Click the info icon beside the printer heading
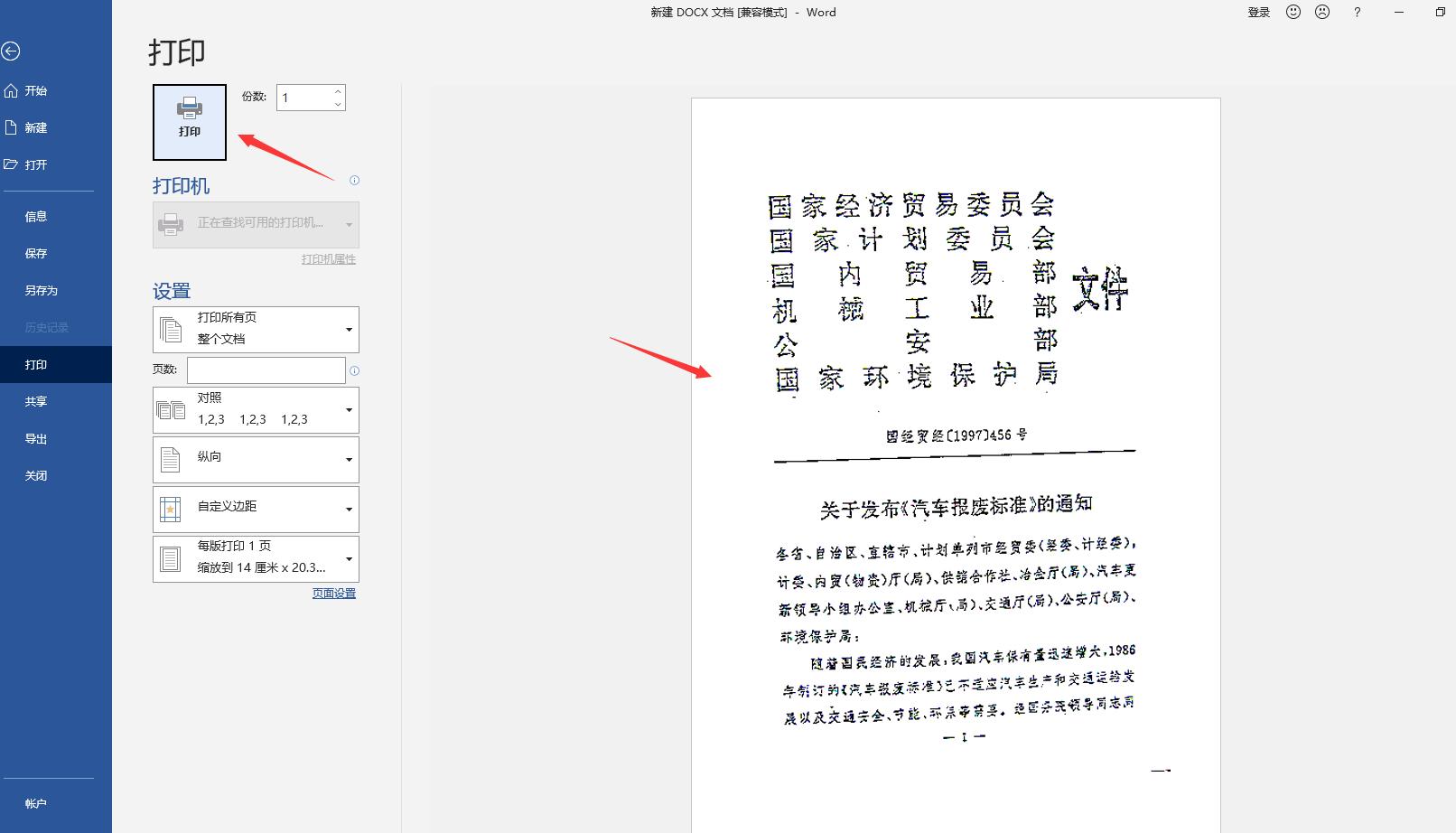The width and height of the screenshot is (1456, 833). click(354, 180)
